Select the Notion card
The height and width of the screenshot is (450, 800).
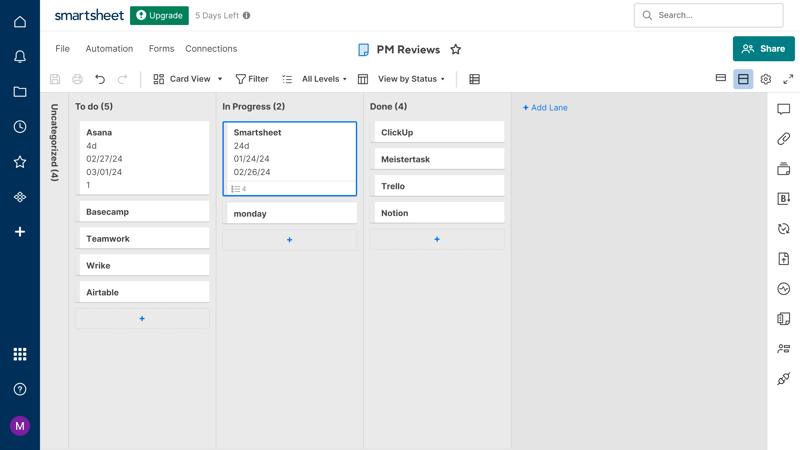(437, 213)
